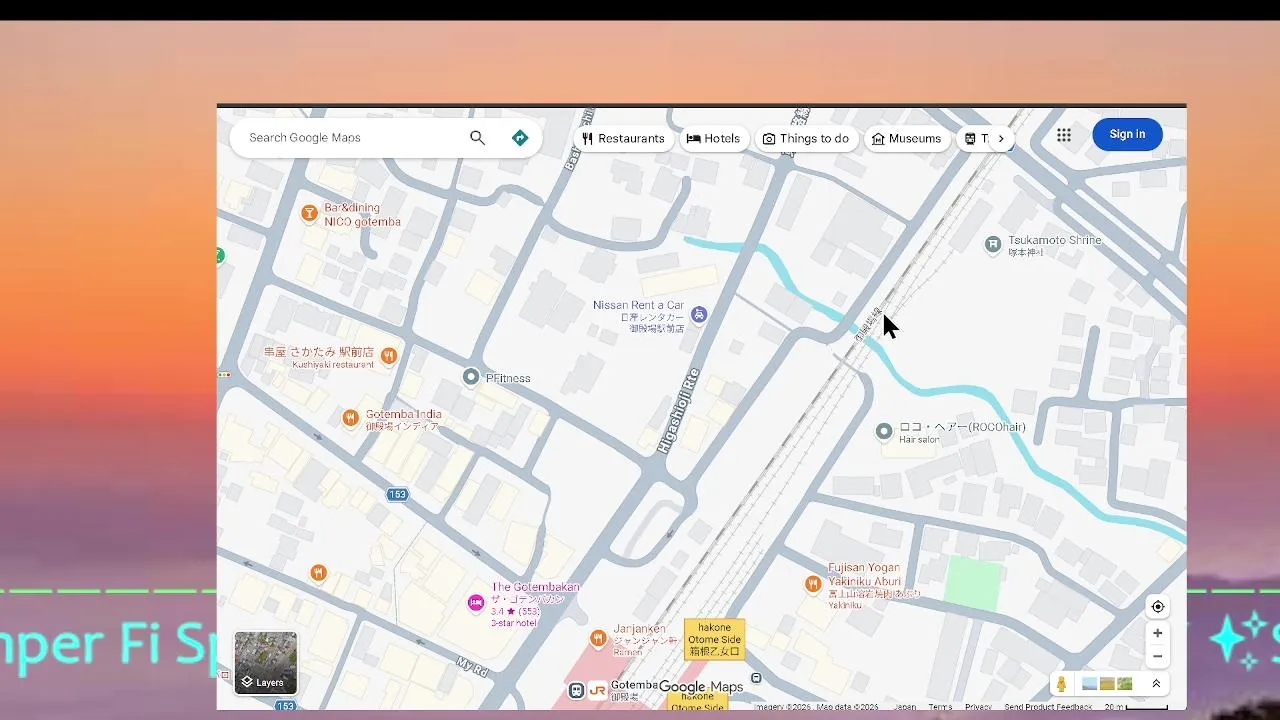The width and height of the screenshot is (1280, 720).
Task: Click The Gotembakan hotel pin
Action: pos(476,602)
